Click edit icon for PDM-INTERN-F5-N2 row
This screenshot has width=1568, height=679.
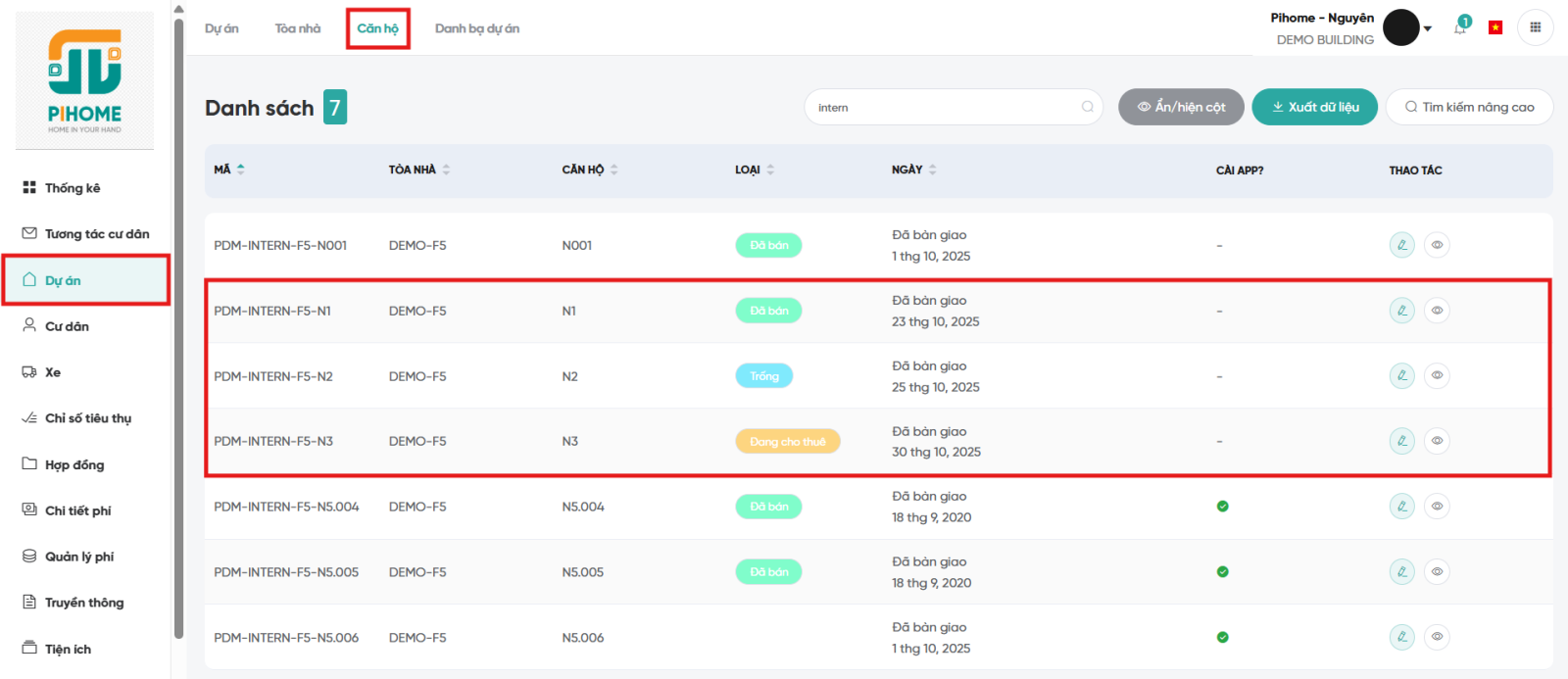(1401, 375)
